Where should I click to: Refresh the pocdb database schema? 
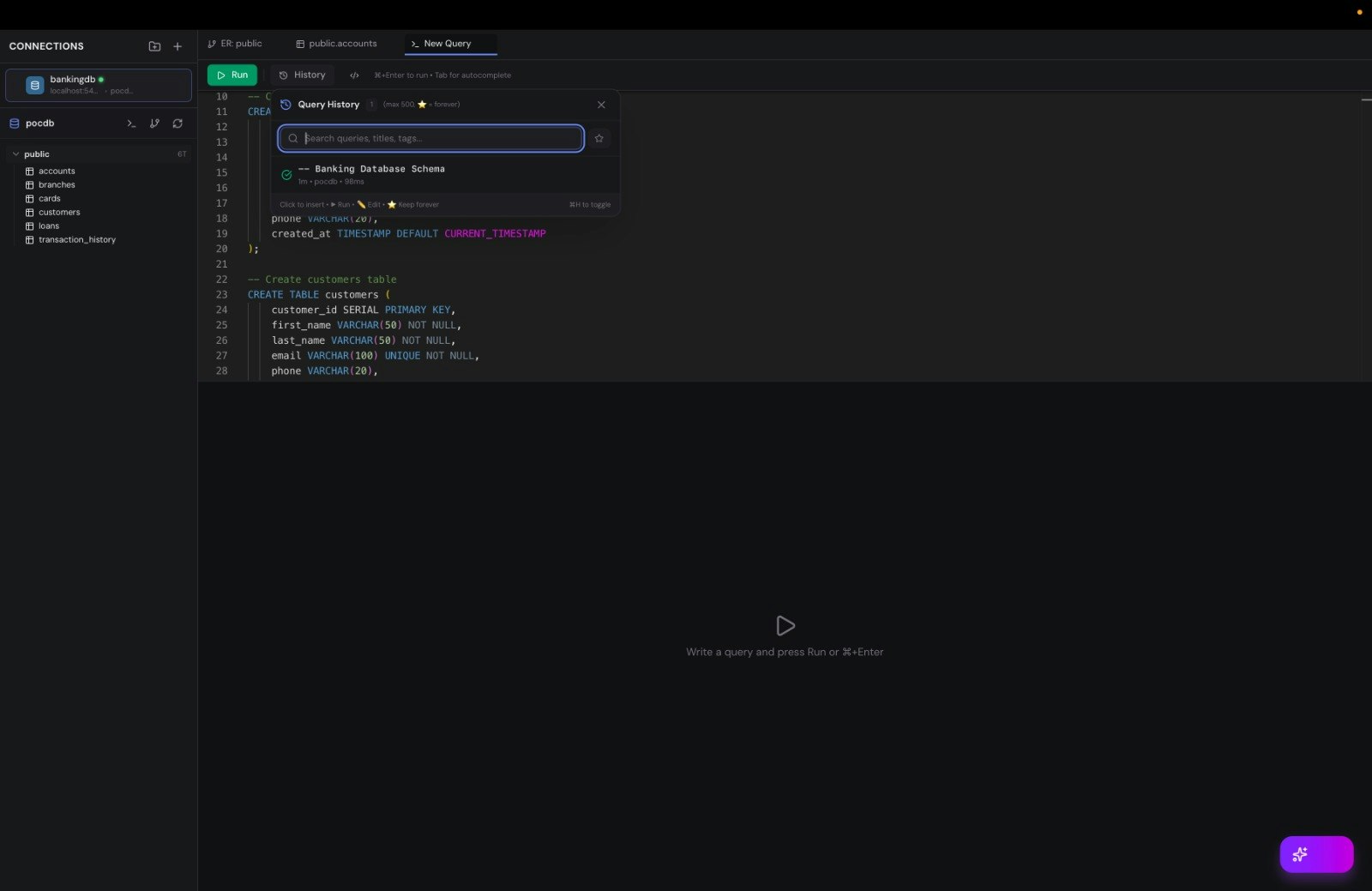point(178,123)
